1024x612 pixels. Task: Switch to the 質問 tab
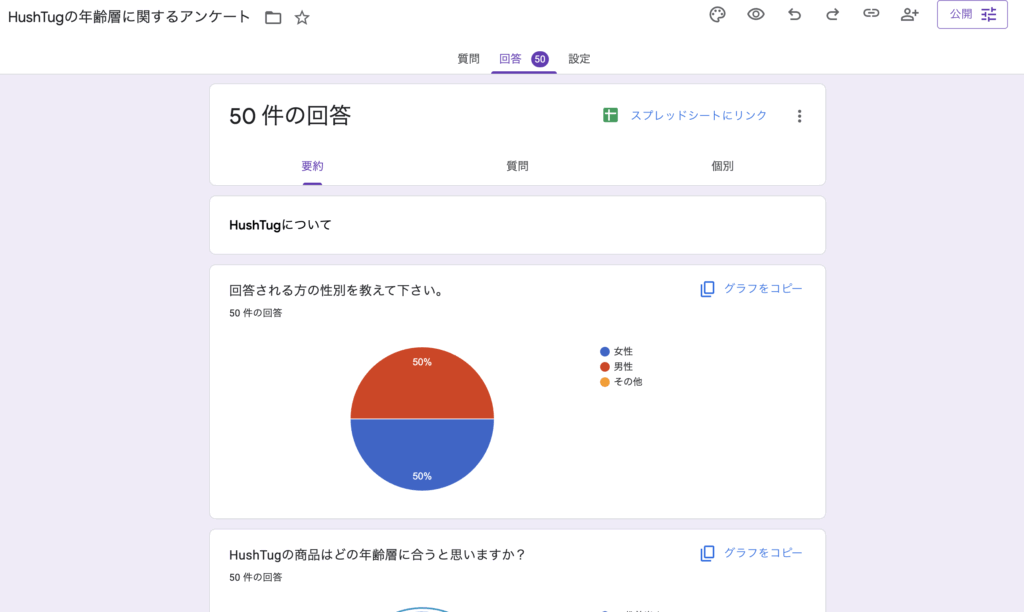click(469, 58)
